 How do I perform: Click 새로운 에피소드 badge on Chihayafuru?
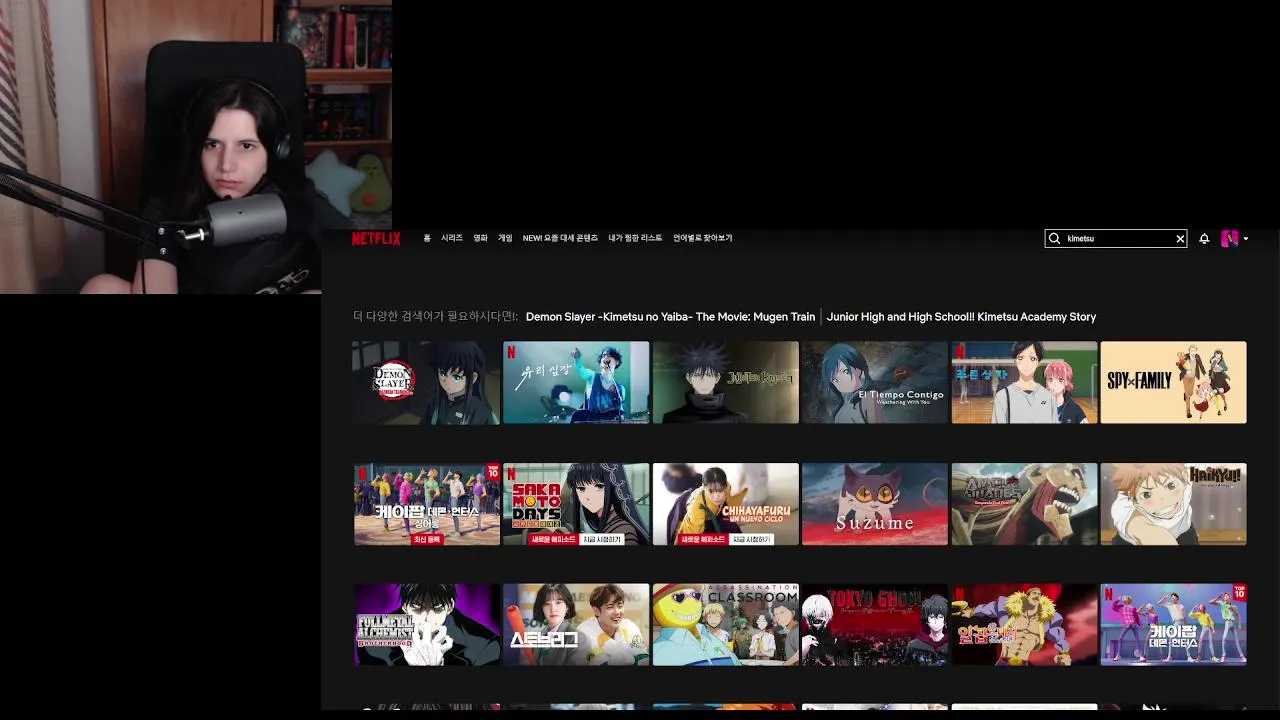[703, 540]
